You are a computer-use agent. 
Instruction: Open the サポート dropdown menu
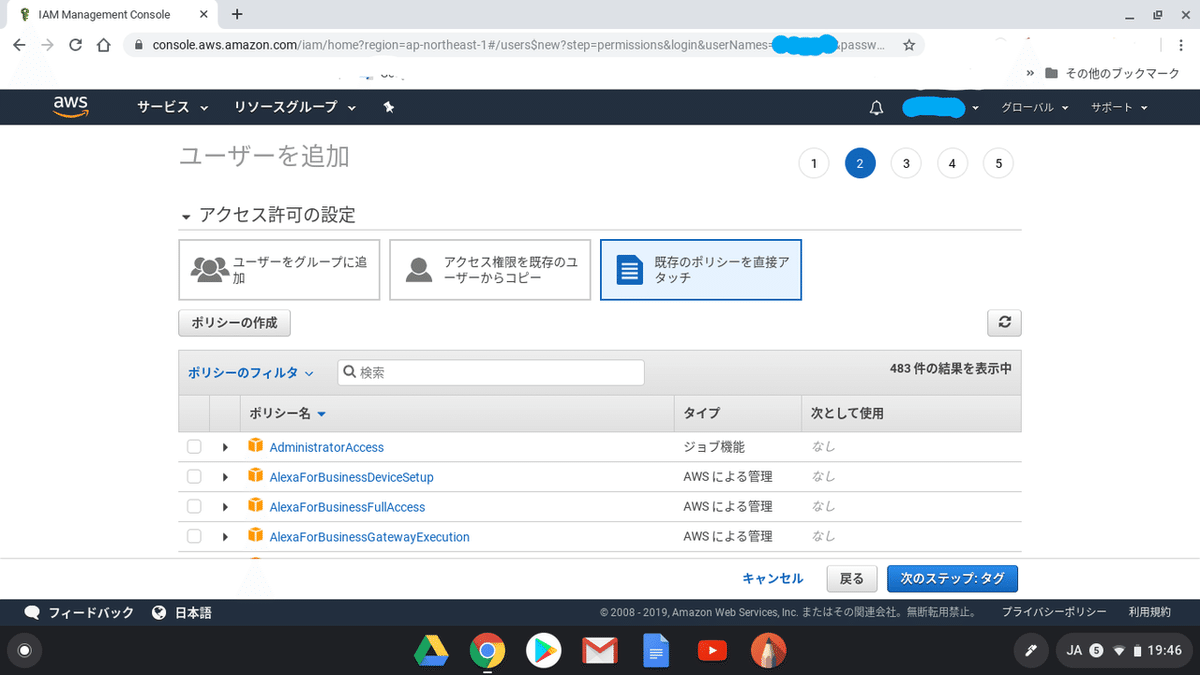pos(1119,108)
